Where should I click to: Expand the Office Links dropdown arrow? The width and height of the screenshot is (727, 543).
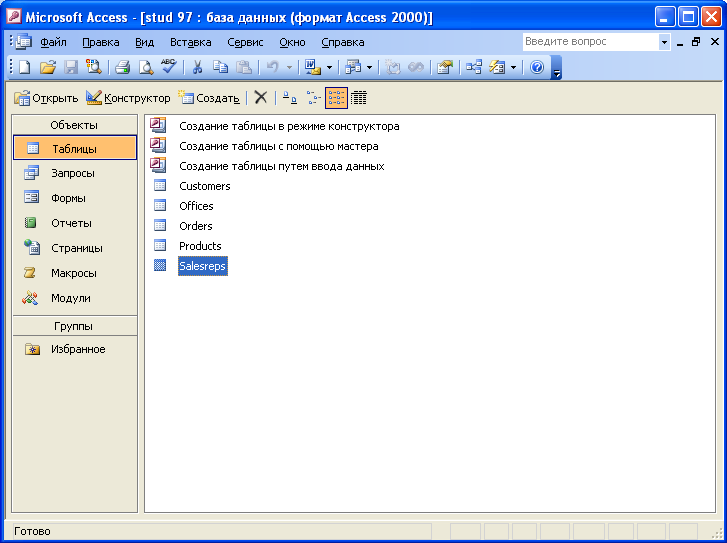329,68
